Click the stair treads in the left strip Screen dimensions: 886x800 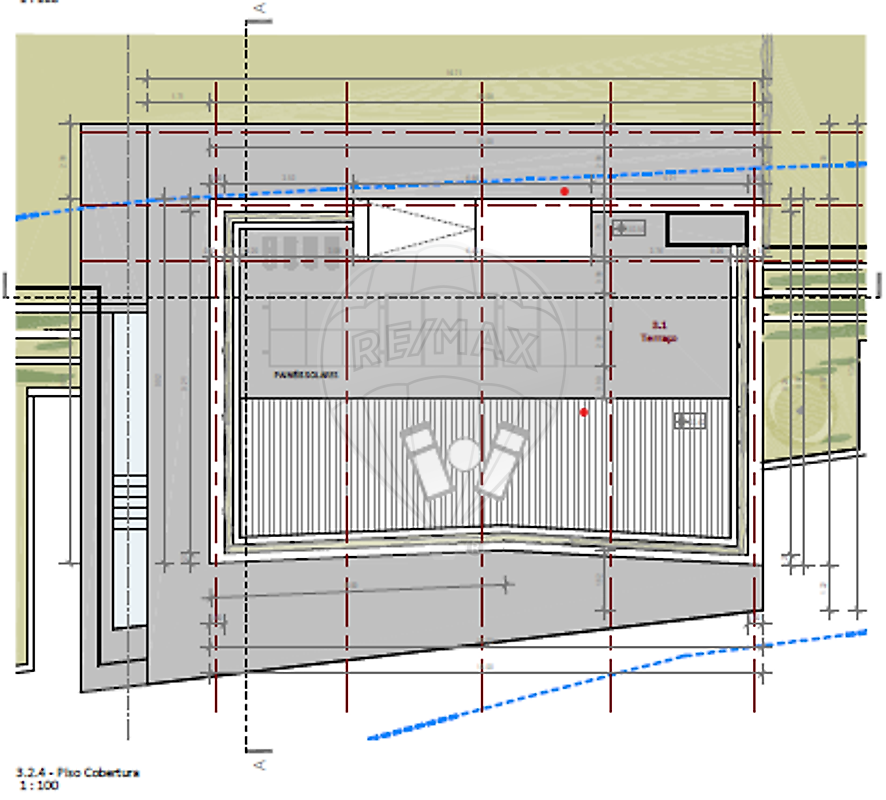[129, 502]
